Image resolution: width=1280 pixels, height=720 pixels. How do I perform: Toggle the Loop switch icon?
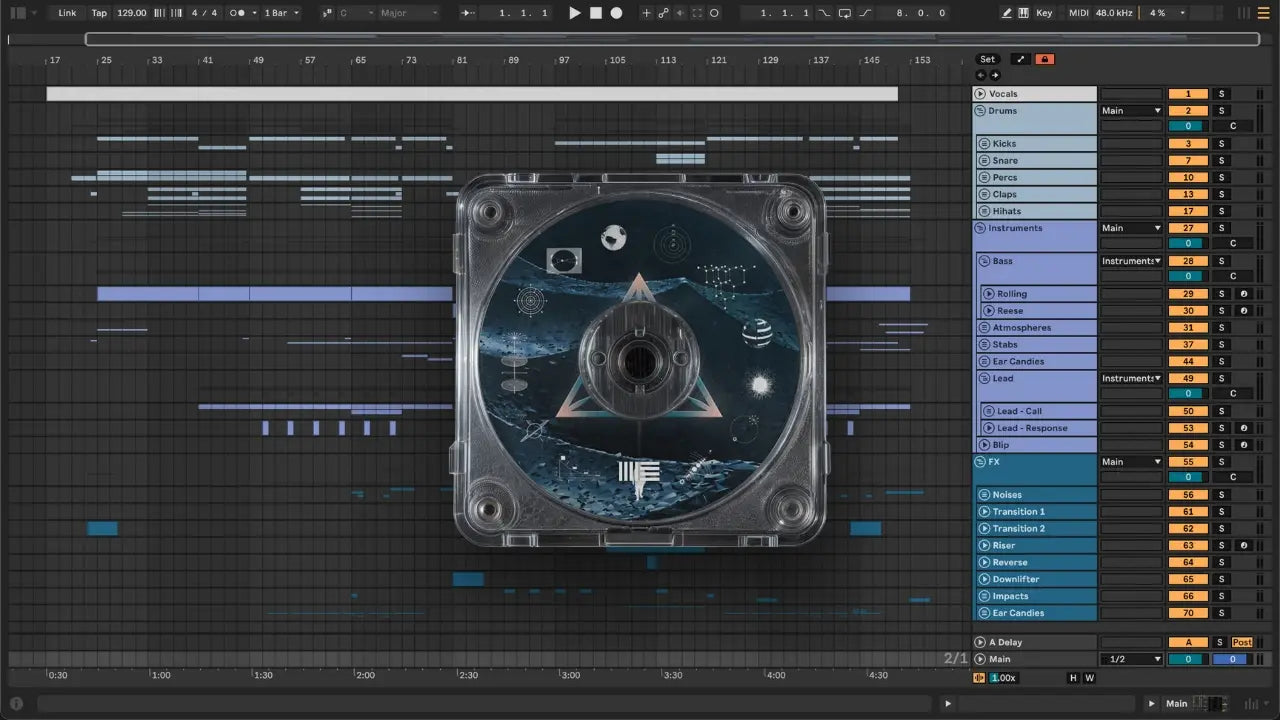845,13
